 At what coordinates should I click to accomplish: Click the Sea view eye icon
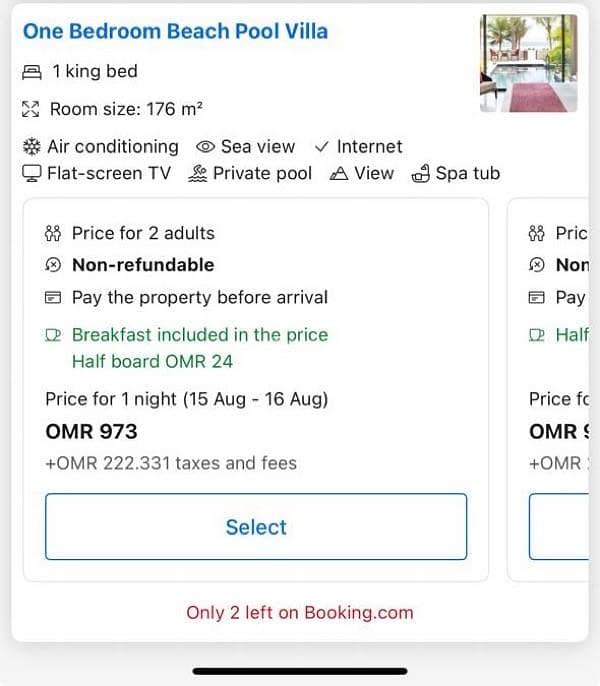[x=205, y=147]
